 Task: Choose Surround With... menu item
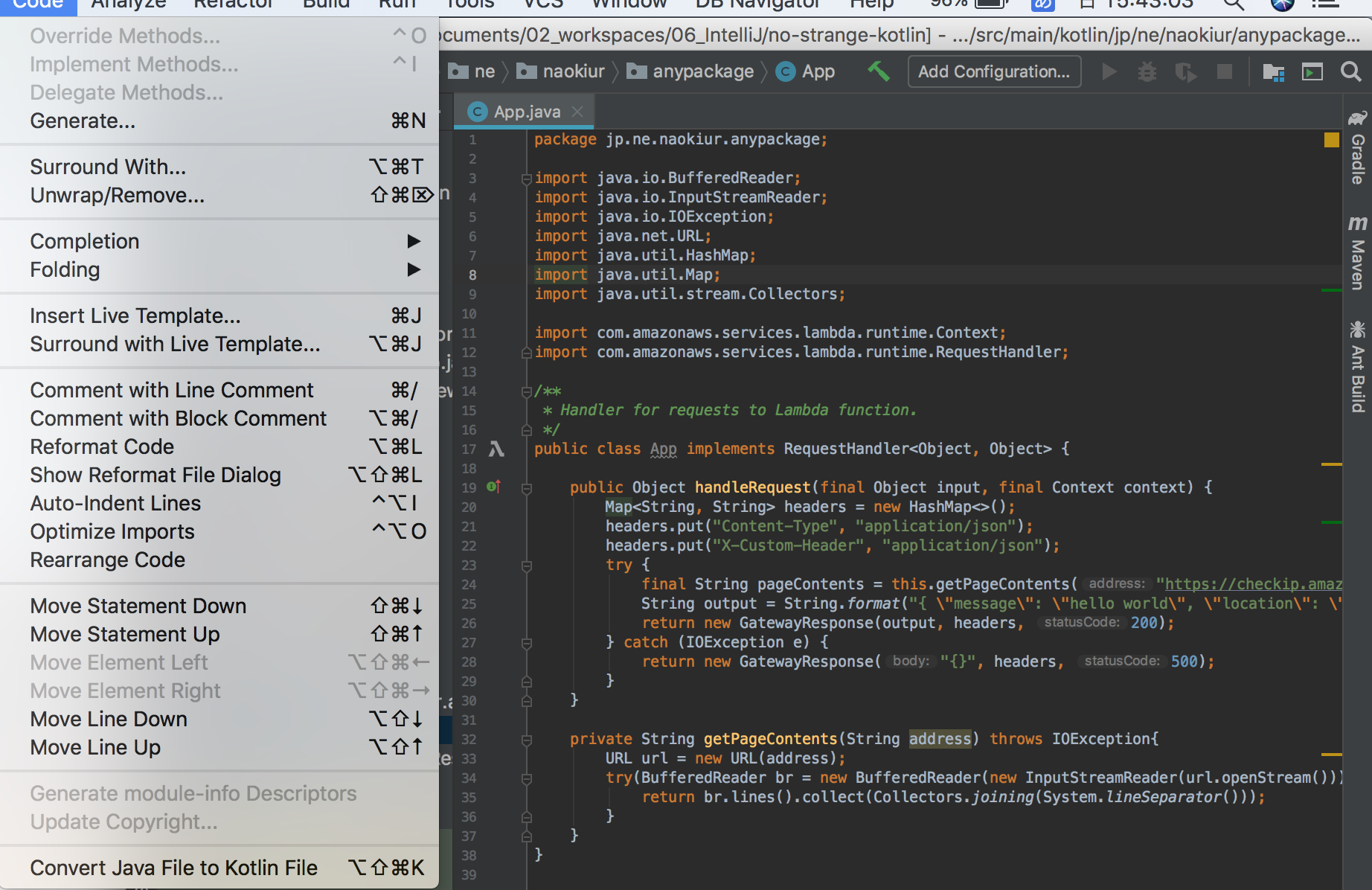click(x=219, y=167)
